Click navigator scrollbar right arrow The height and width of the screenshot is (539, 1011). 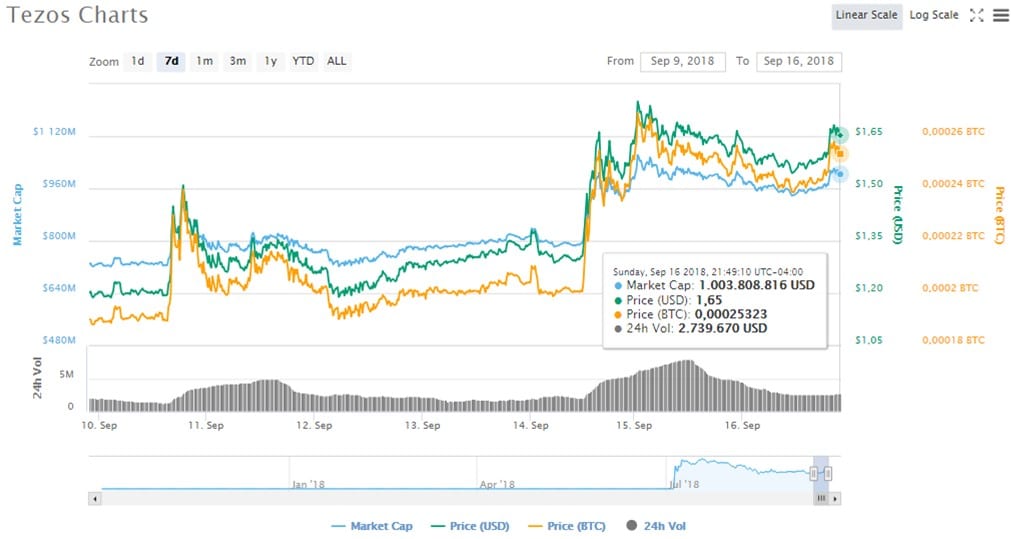835,498
